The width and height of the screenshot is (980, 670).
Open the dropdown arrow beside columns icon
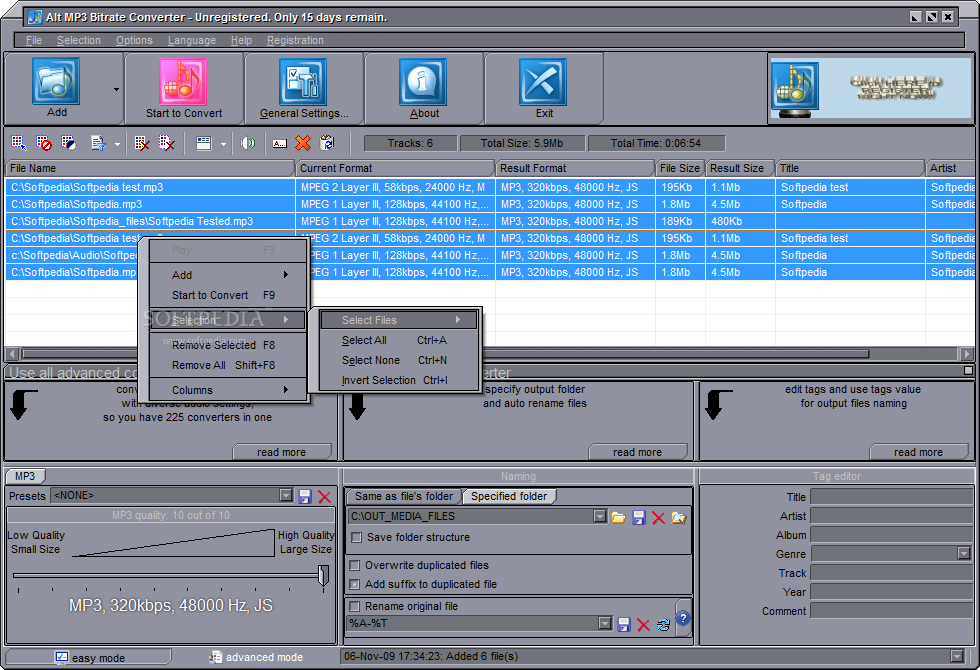223,144
